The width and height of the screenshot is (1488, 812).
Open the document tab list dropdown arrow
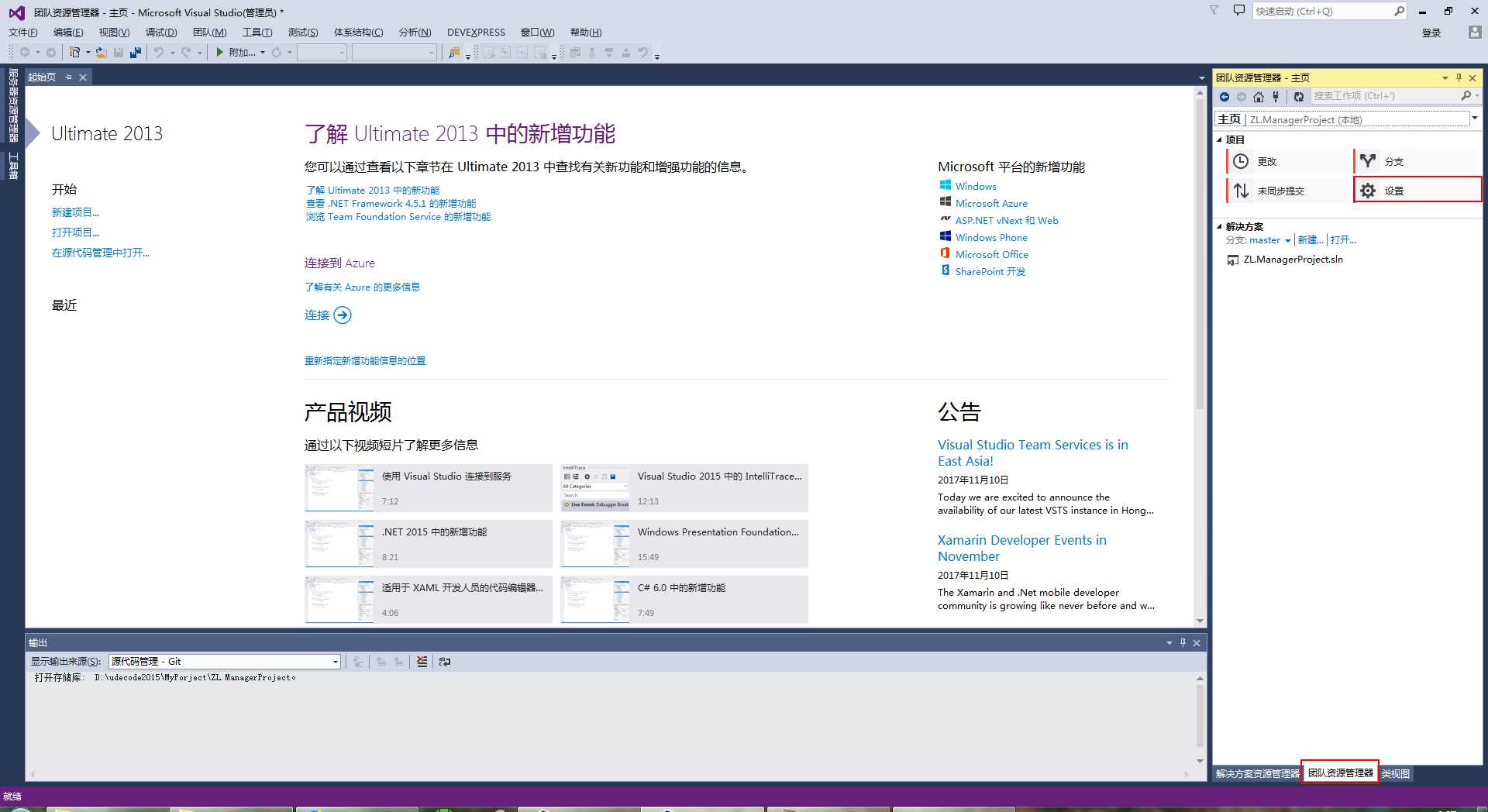(1200, 78)
